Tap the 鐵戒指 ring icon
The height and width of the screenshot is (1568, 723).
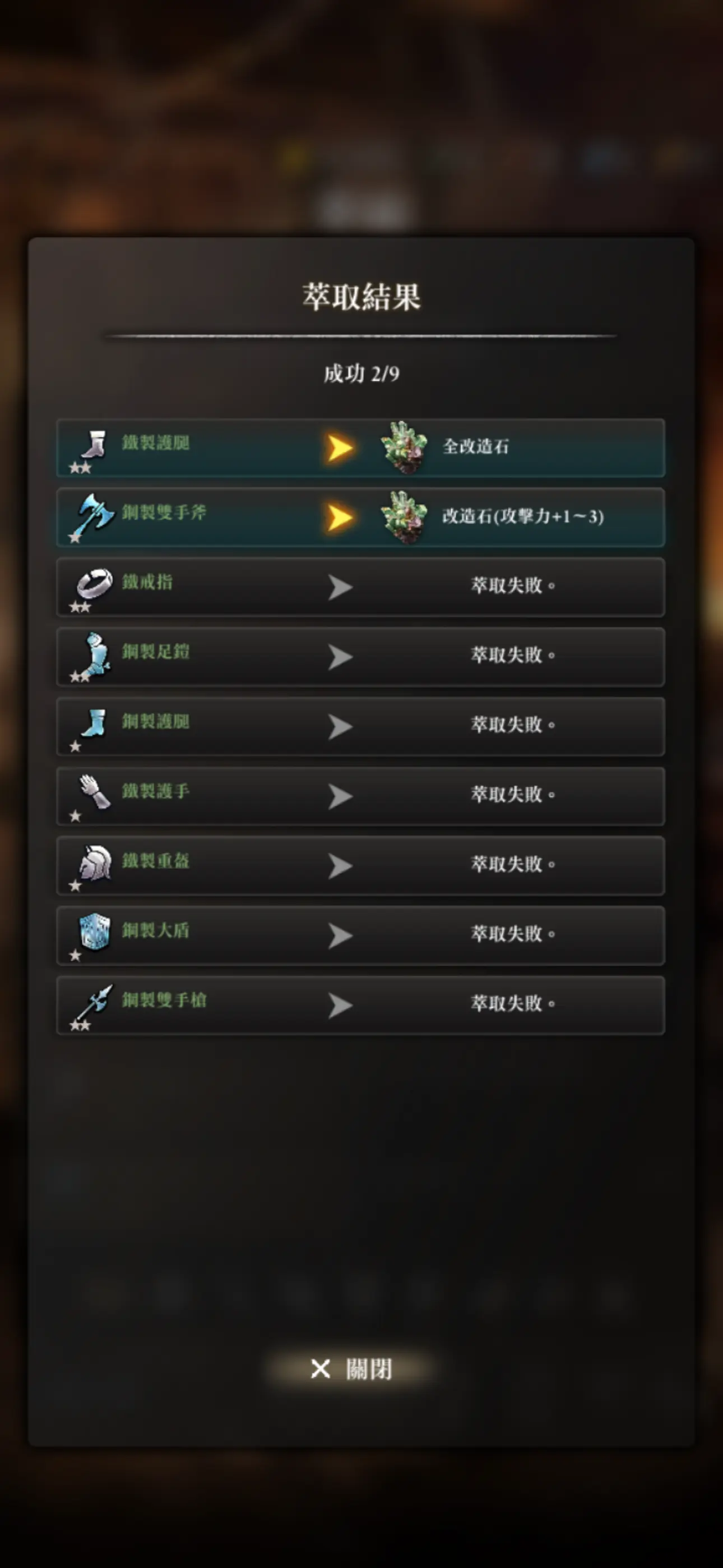(x=94, y=584)
